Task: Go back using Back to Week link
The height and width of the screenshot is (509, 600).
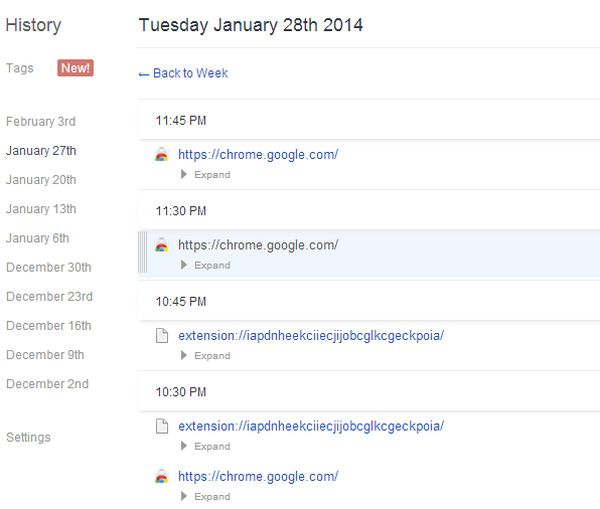Action: (183, 73)
